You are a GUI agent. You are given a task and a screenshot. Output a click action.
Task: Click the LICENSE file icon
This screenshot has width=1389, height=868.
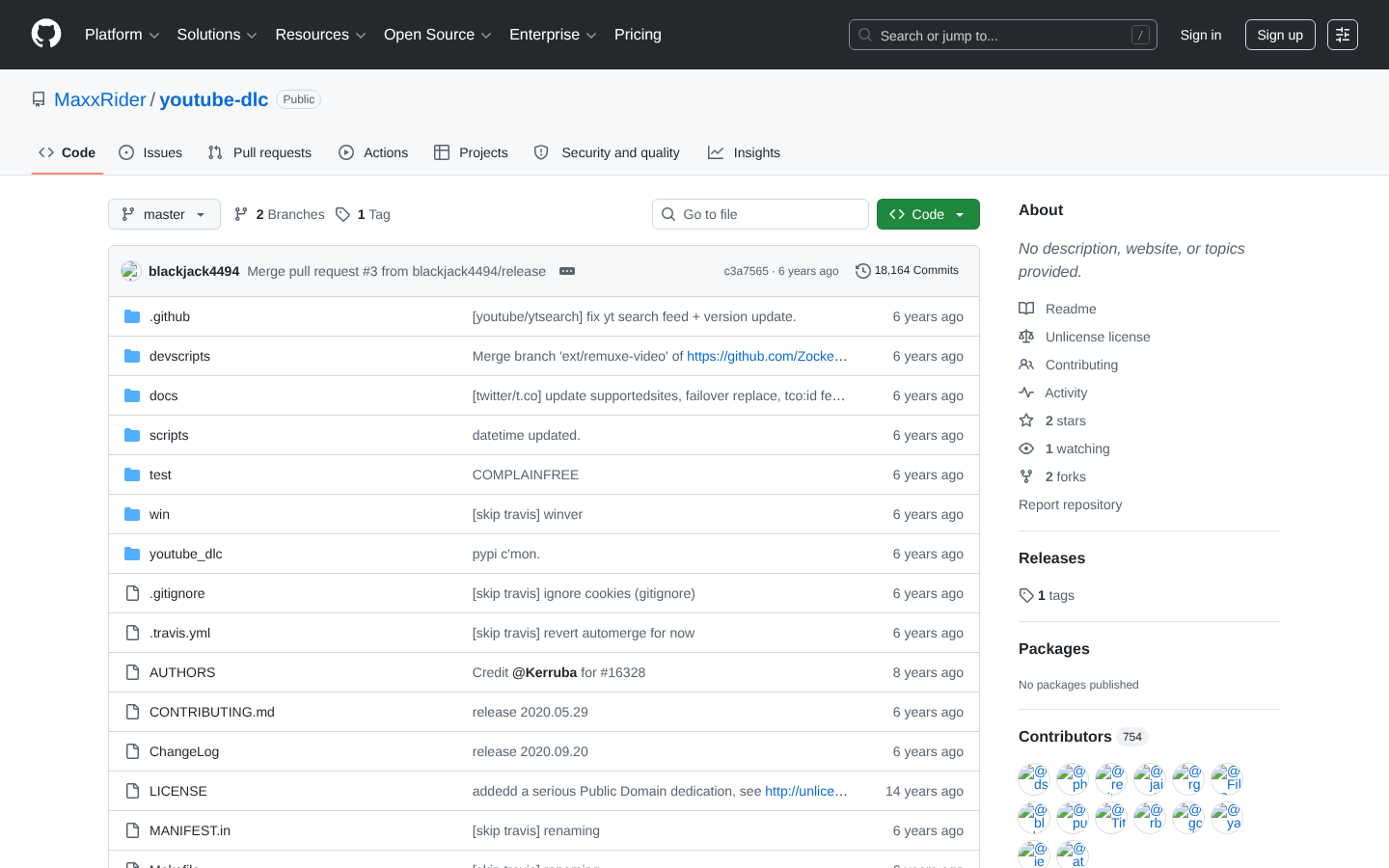point(132,791)
